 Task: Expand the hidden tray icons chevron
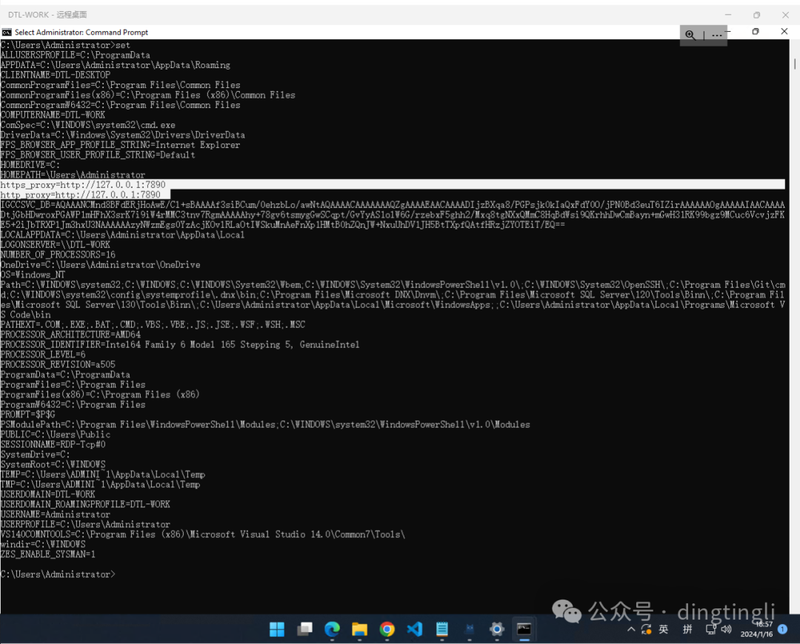[631, 629]
